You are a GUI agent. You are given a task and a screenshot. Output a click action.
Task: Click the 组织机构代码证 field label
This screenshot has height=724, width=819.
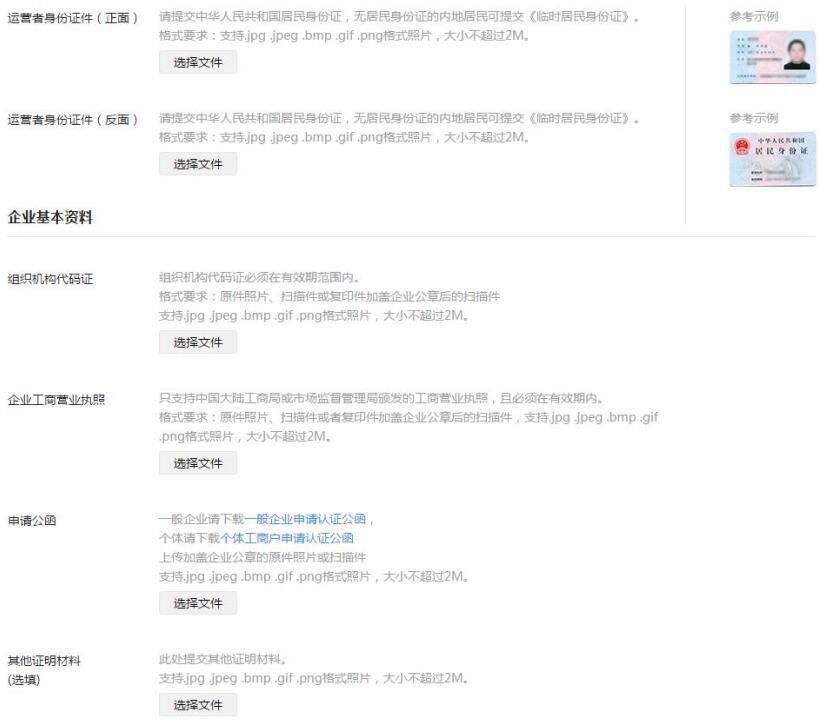[x=50, y=279]
